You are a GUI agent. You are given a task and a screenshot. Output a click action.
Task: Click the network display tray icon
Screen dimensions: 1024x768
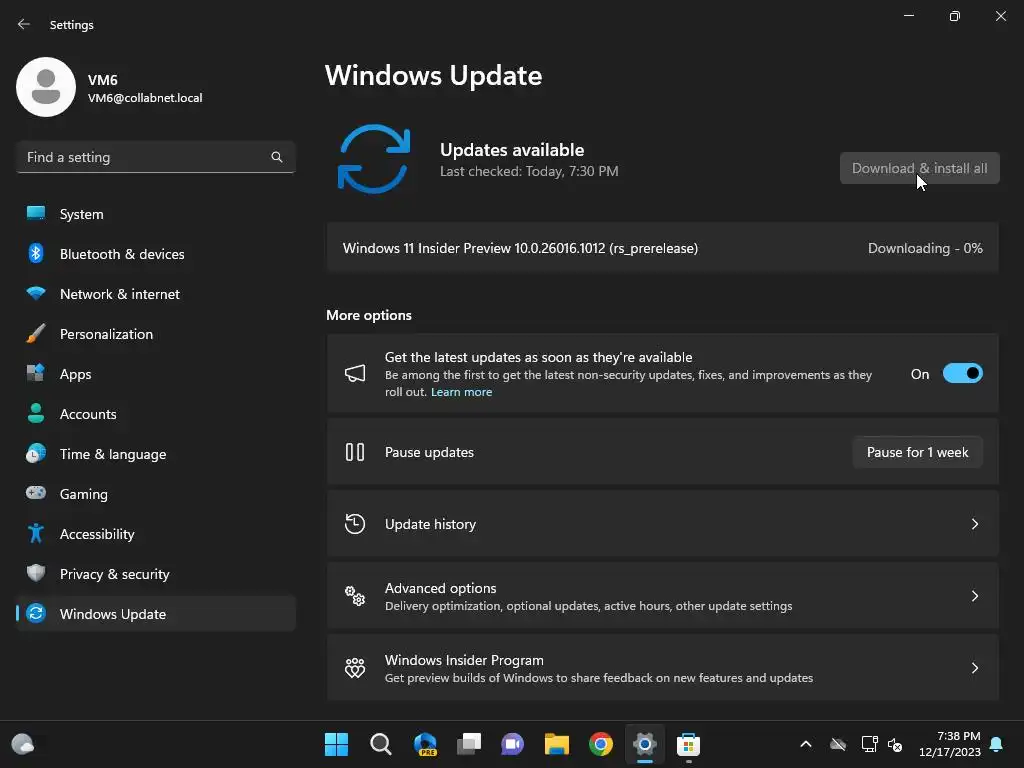pyautogui.click(x=869, y=744)
